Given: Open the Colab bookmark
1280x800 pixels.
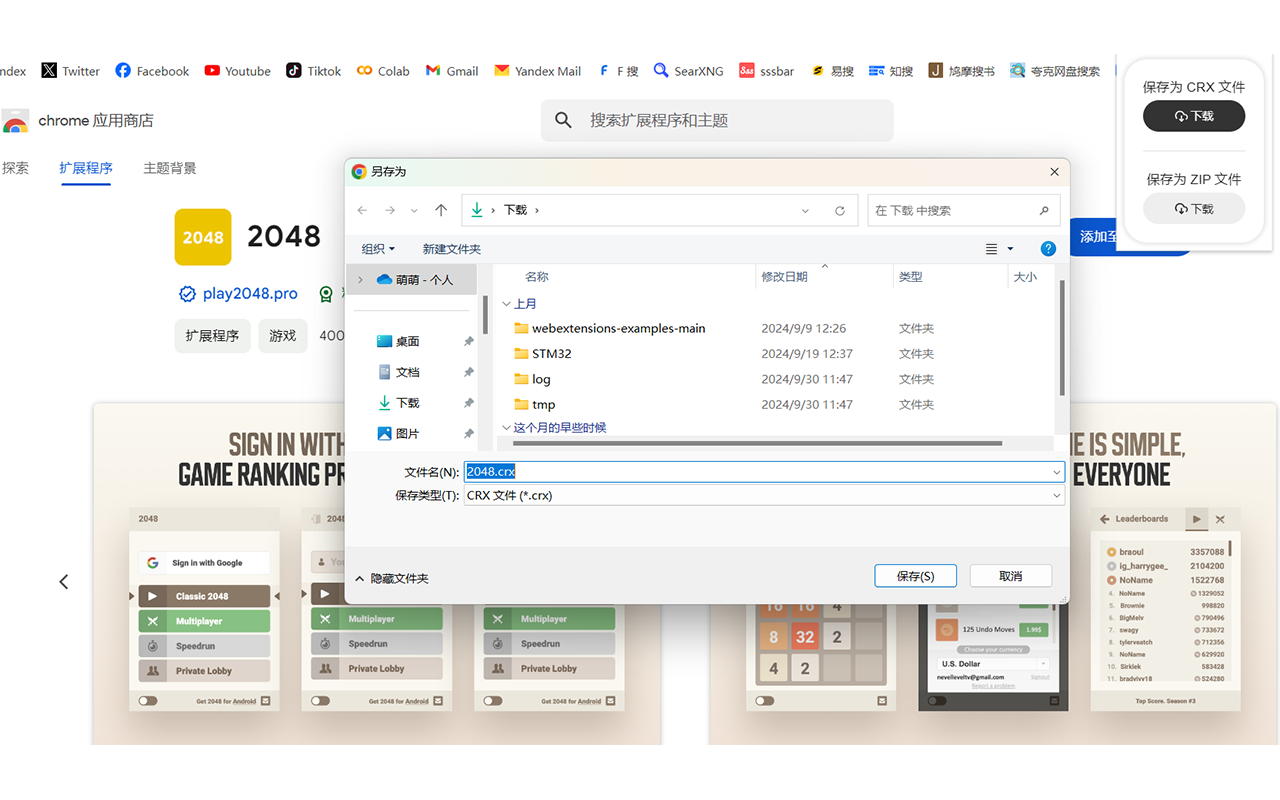Looking at the screenshot, I should (383, 71).
